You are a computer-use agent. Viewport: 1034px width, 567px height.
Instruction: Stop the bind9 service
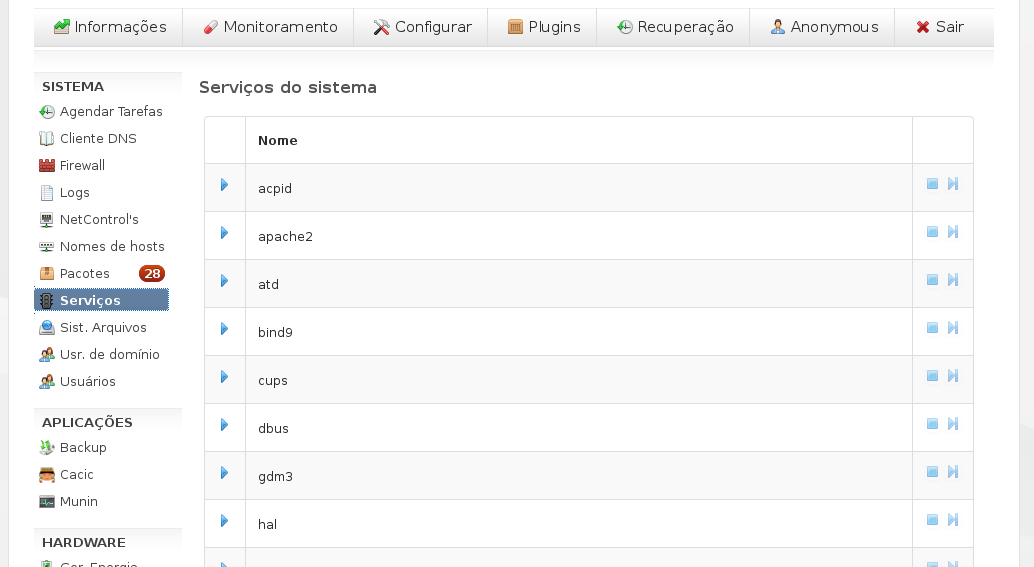pyautogui.click(x=932, y=328)
